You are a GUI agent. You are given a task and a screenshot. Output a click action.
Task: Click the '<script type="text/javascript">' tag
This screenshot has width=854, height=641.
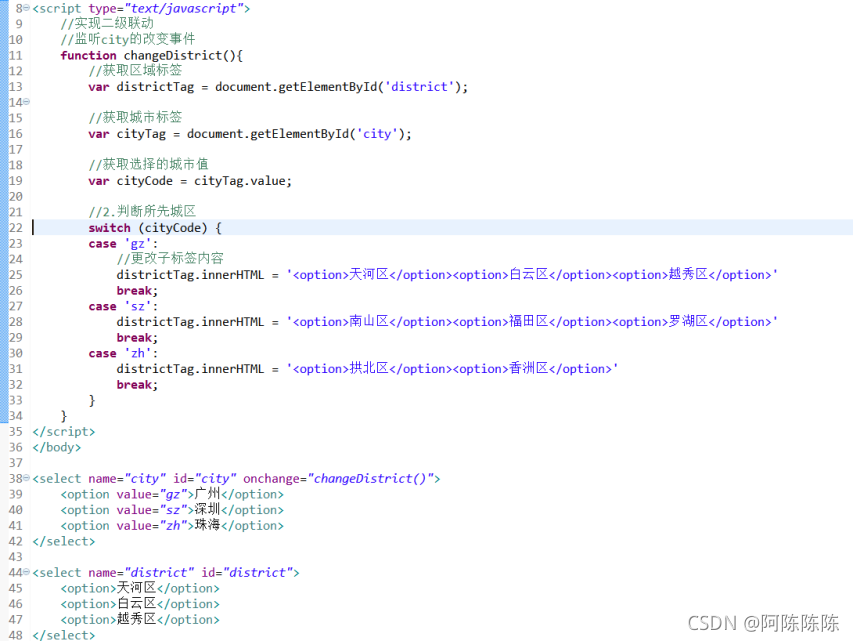pyautogui.click(x=141, y=9)
